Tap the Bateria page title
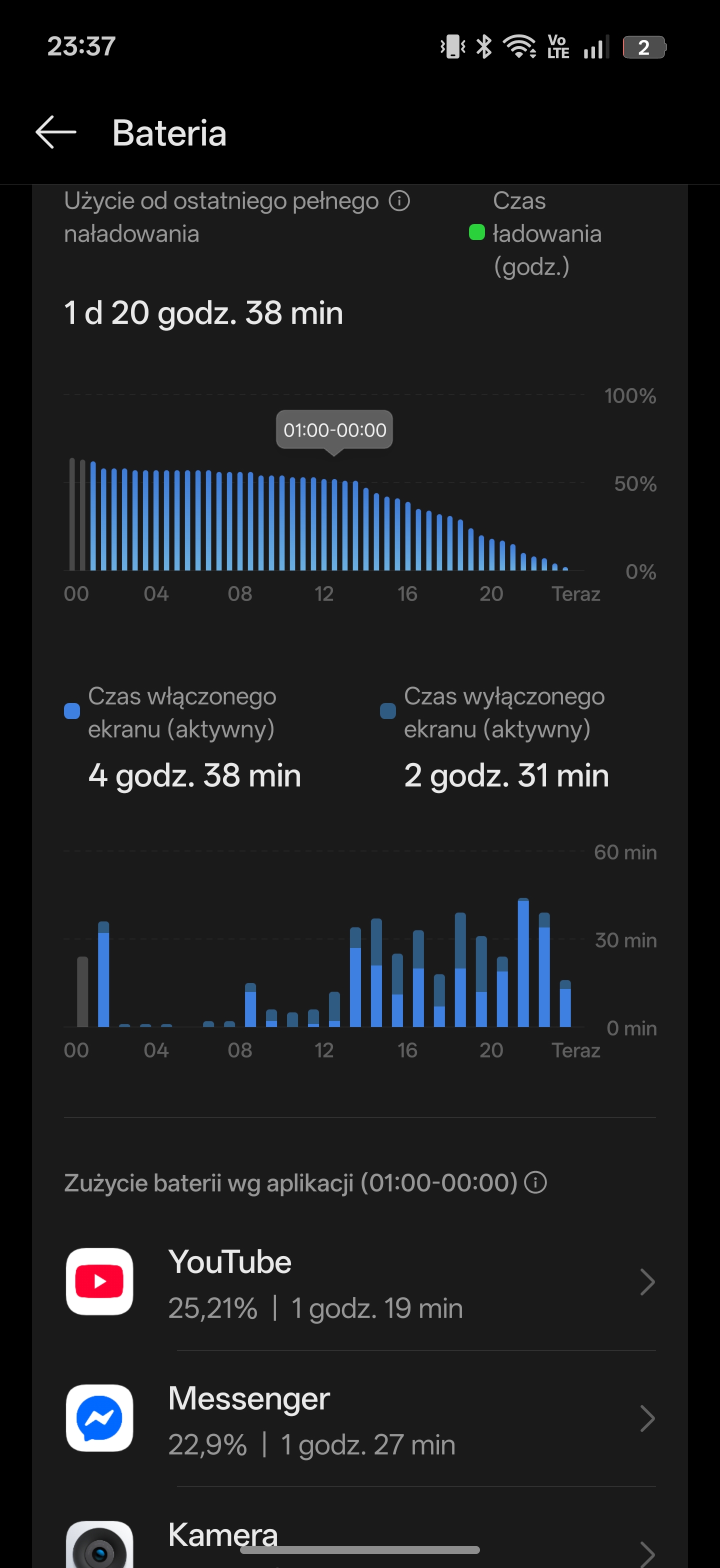Image resolution: width=720 pixels, height=1568 pixels. pos(169,132)
